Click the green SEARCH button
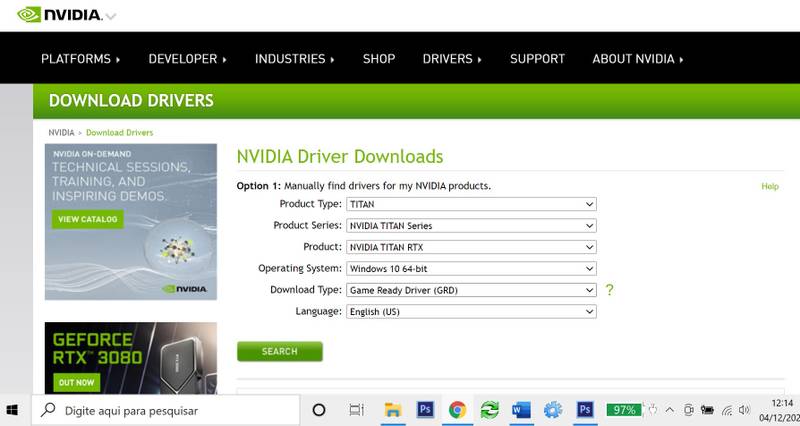The height and width of the screenshot is (426, 800). pos(280,352)
